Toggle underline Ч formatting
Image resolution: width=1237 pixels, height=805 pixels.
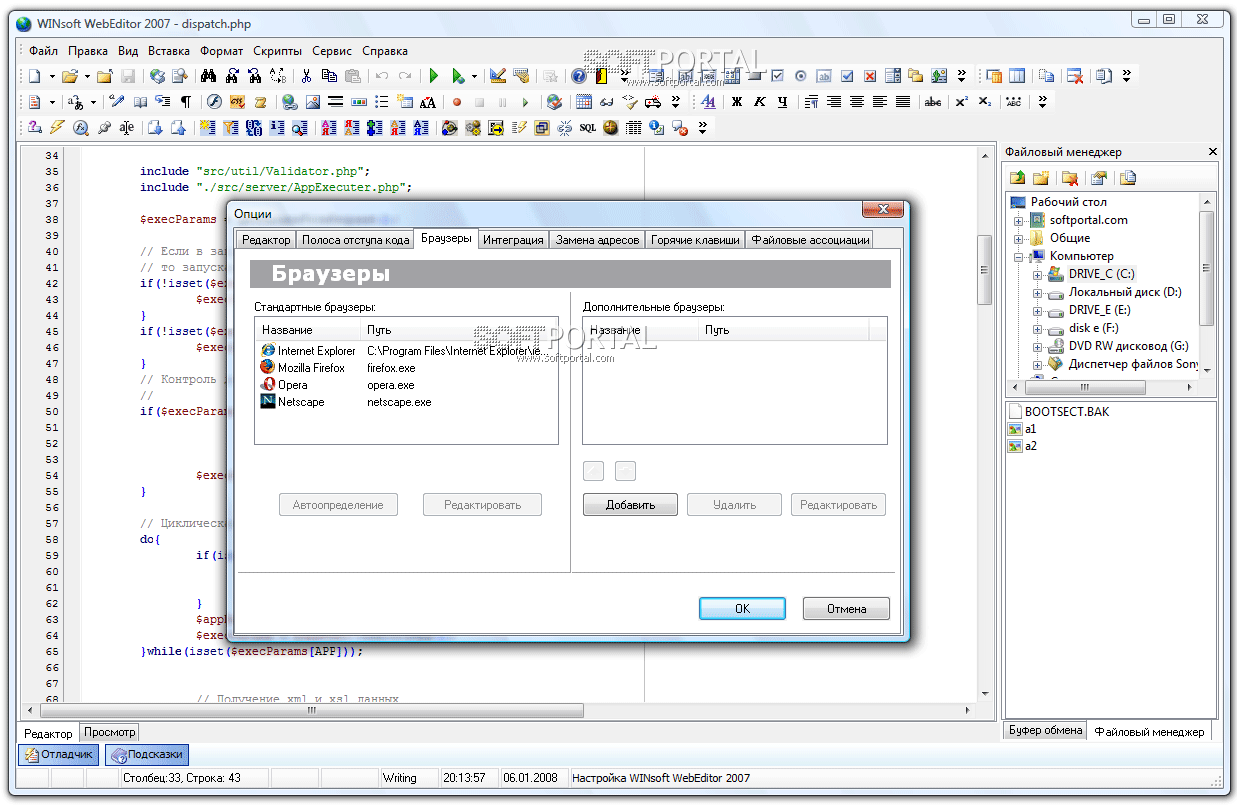click(782, 102)
